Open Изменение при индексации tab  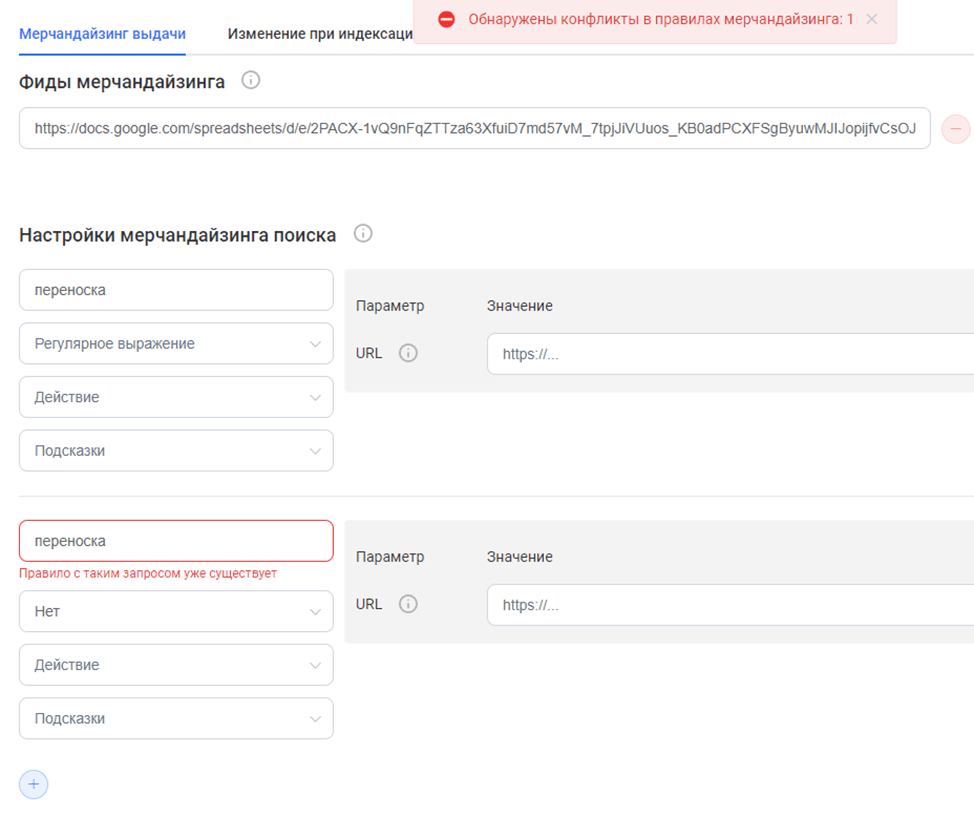[x=319, y=33]
